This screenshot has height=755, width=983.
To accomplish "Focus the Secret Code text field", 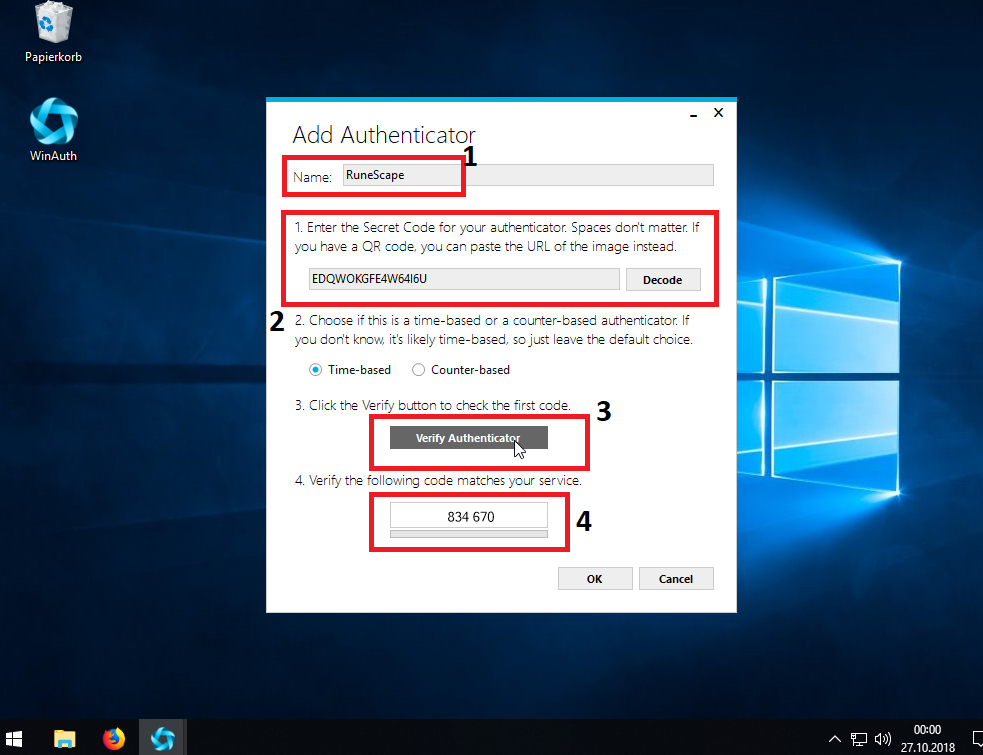I will click(x=464, y=280).
